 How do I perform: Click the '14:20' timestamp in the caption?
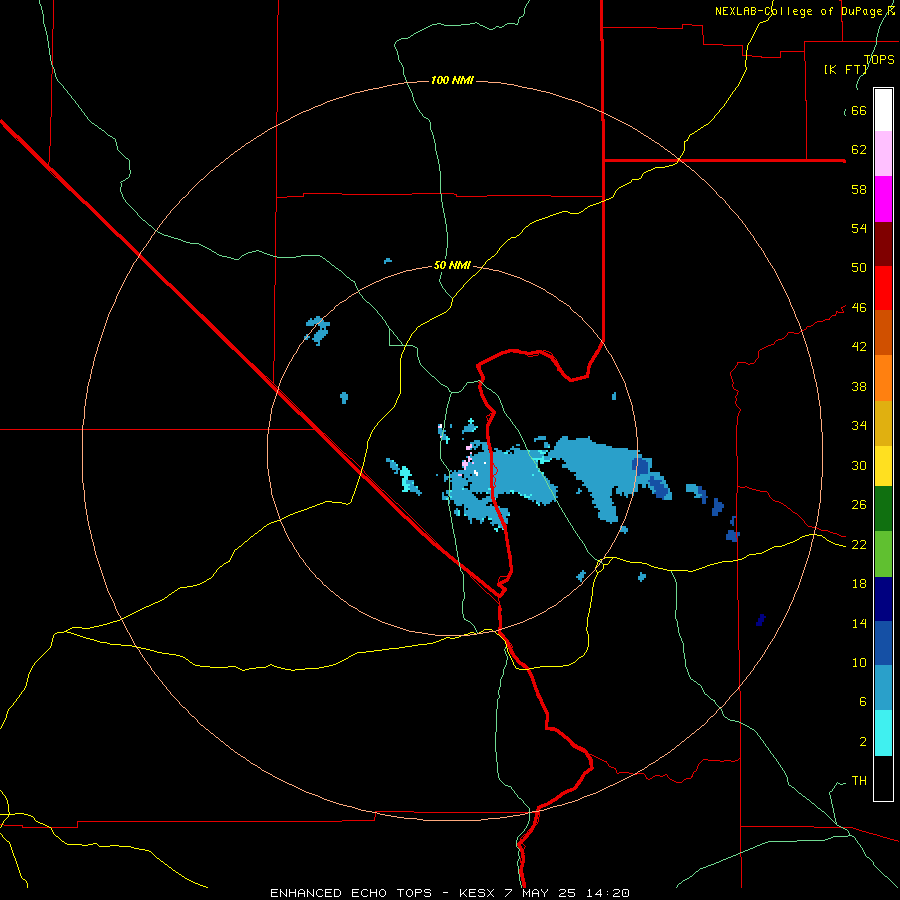pyautogui.click(x=608, y=893)
